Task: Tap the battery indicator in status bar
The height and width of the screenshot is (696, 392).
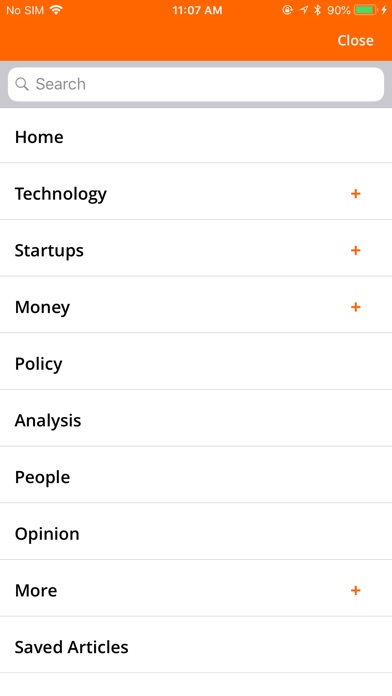Action: (367, 10)
